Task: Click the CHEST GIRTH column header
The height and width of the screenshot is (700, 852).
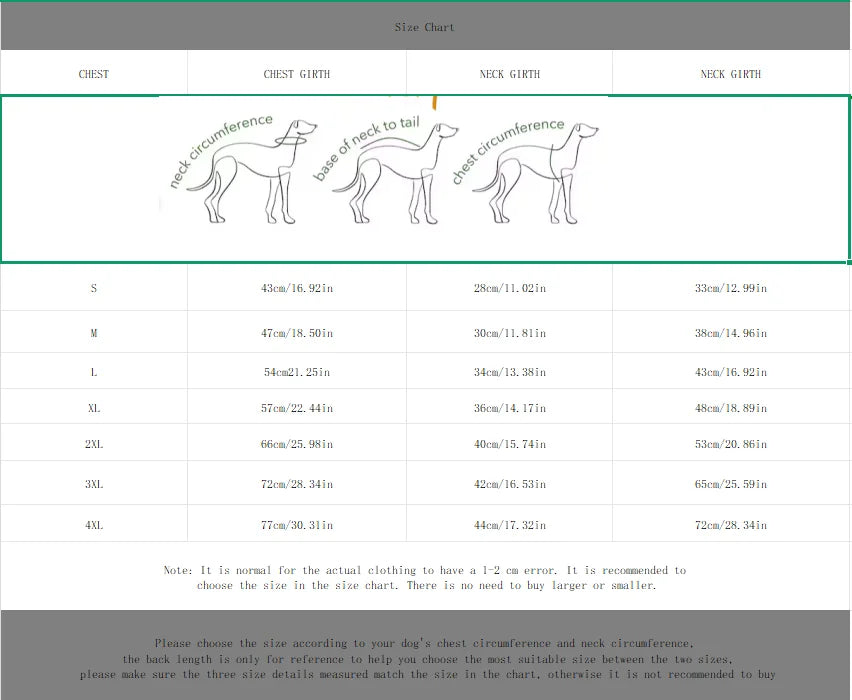Action: pyautogui.click(x=297, y=74)
